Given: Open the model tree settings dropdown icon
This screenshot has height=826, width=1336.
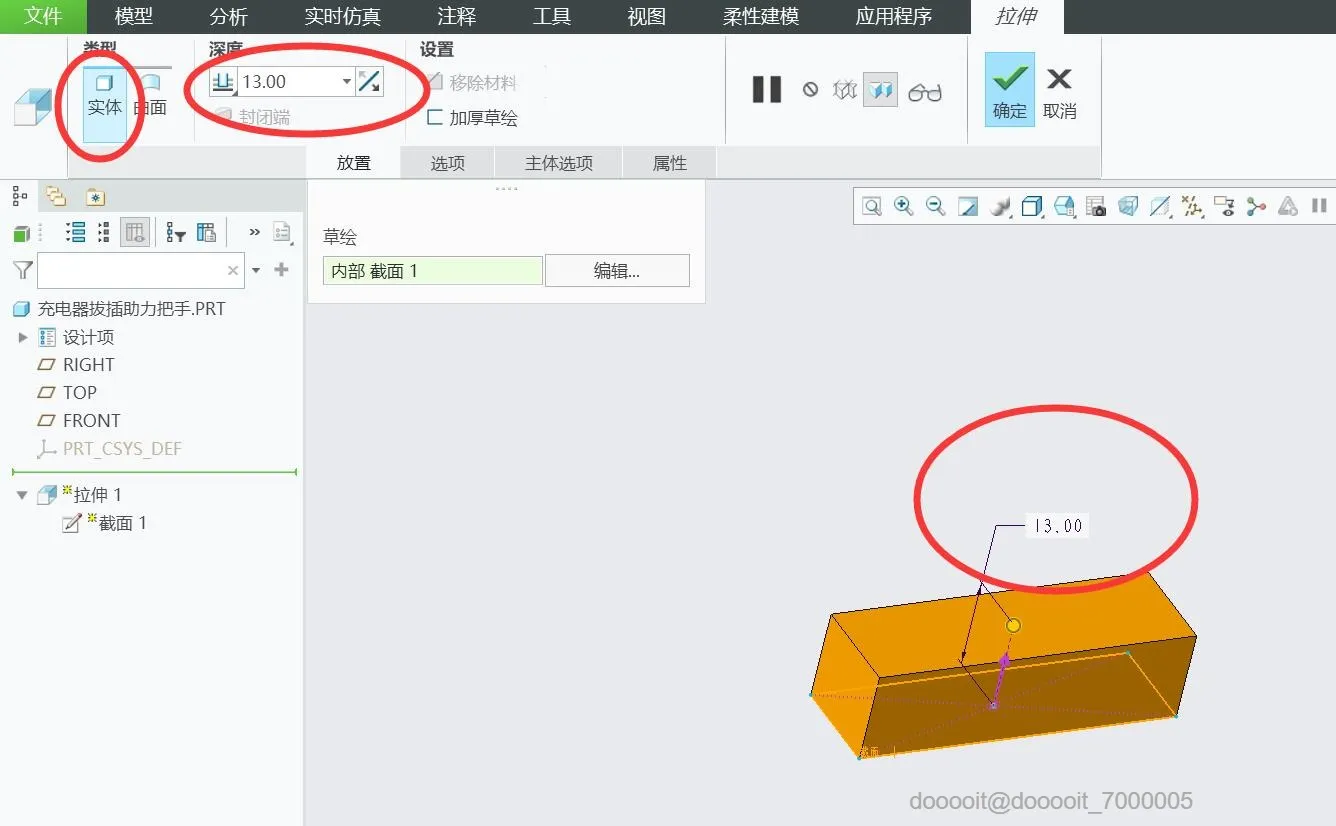Looking at the screenshot, I should tap(283, 233).
